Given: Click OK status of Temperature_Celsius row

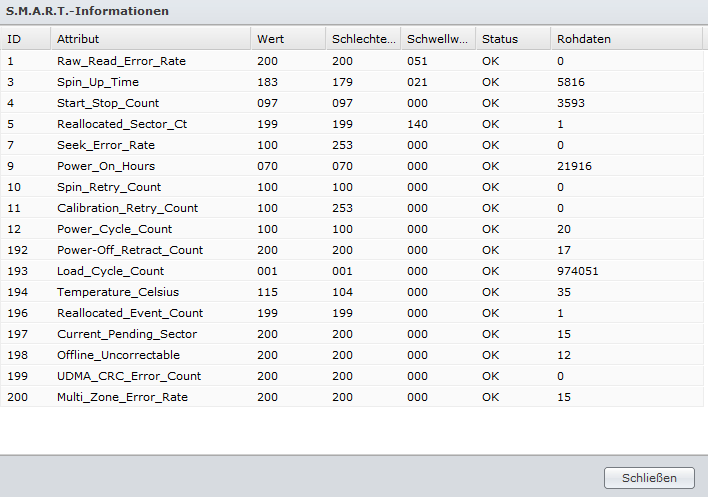Looking at the screenshot, I should 491,292.
